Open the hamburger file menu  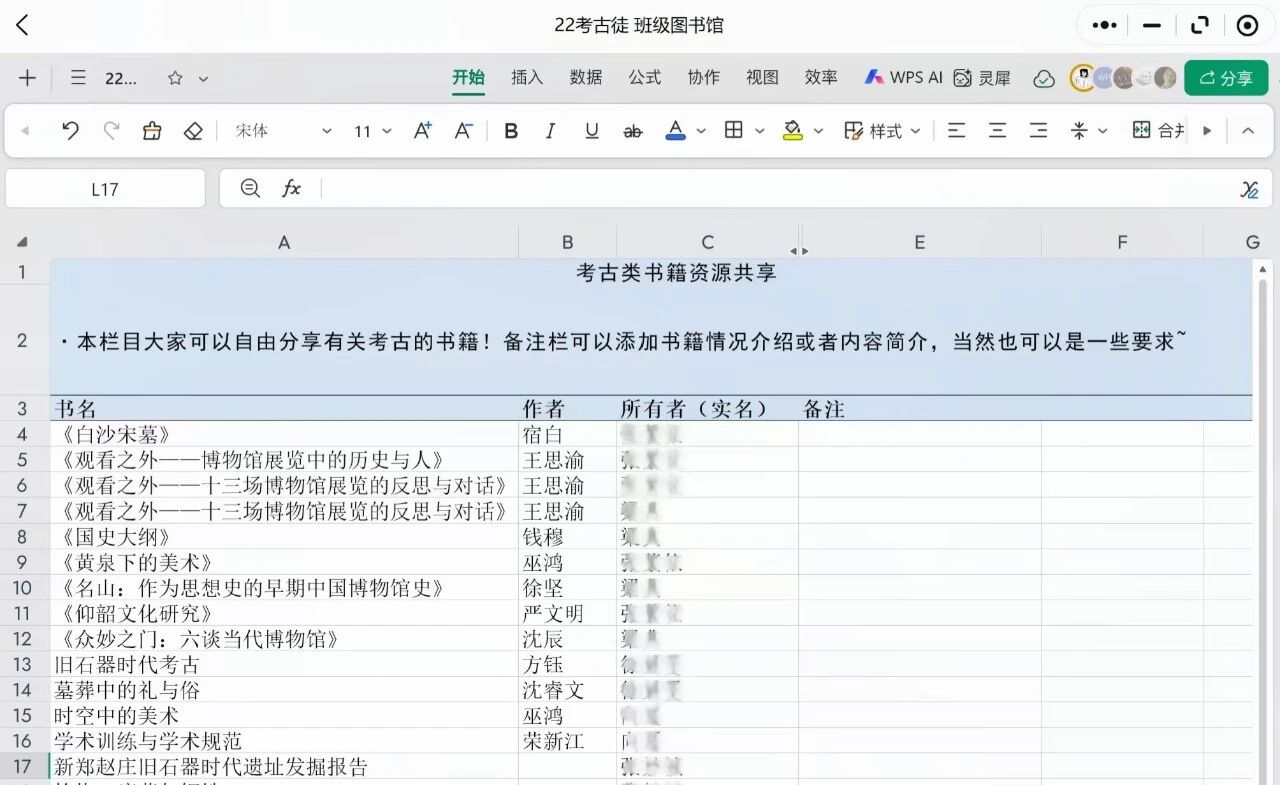[78, 78]
